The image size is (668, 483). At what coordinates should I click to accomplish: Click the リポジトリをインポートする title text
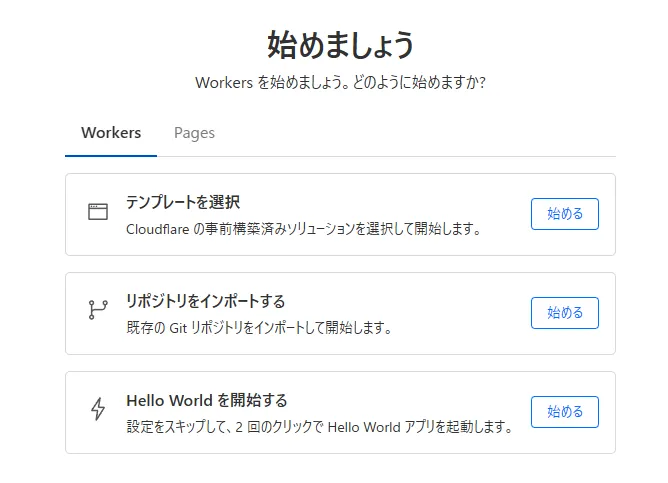(205, 301)
